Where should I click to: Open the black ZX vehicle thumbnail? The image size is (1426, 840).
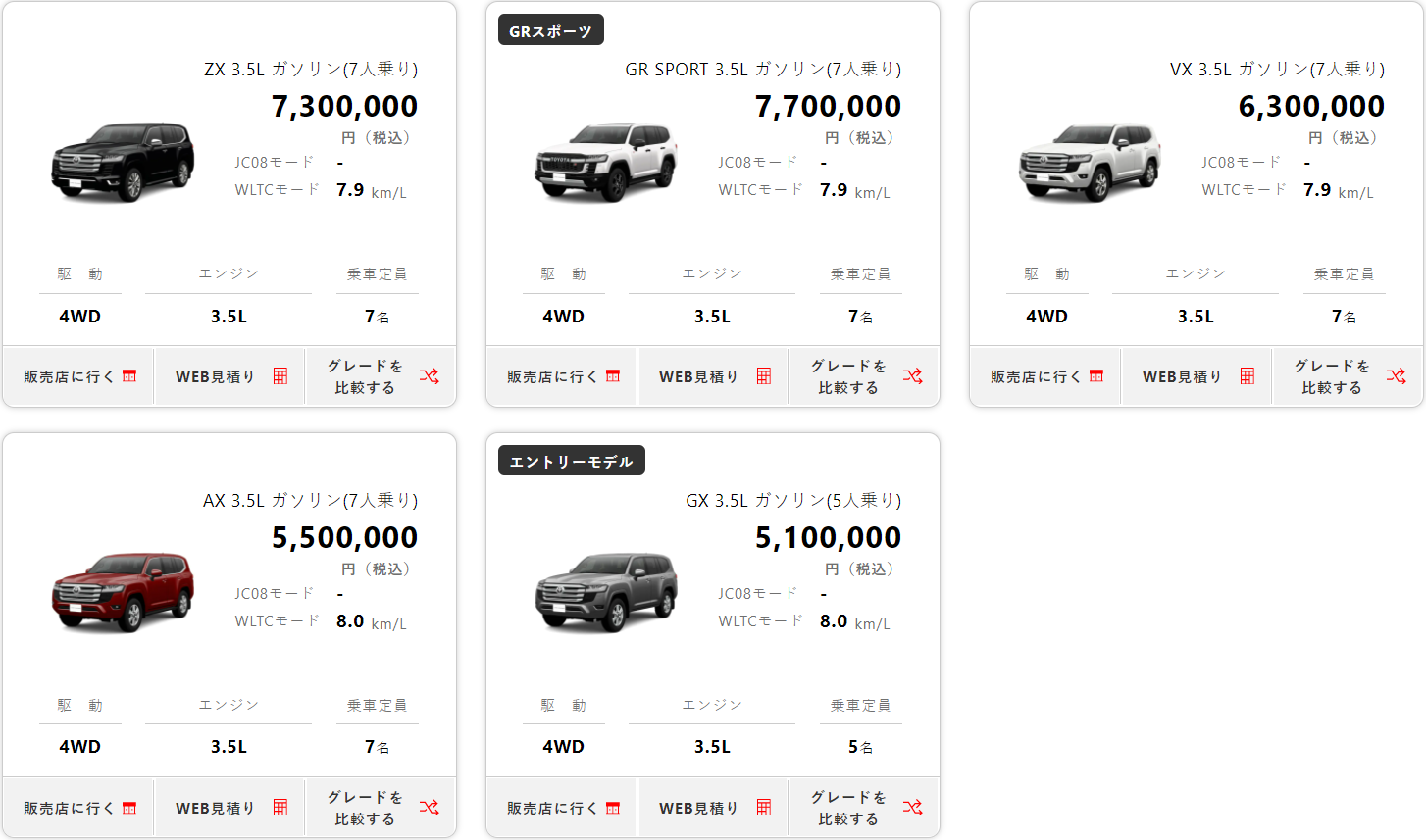pos(123,163)
